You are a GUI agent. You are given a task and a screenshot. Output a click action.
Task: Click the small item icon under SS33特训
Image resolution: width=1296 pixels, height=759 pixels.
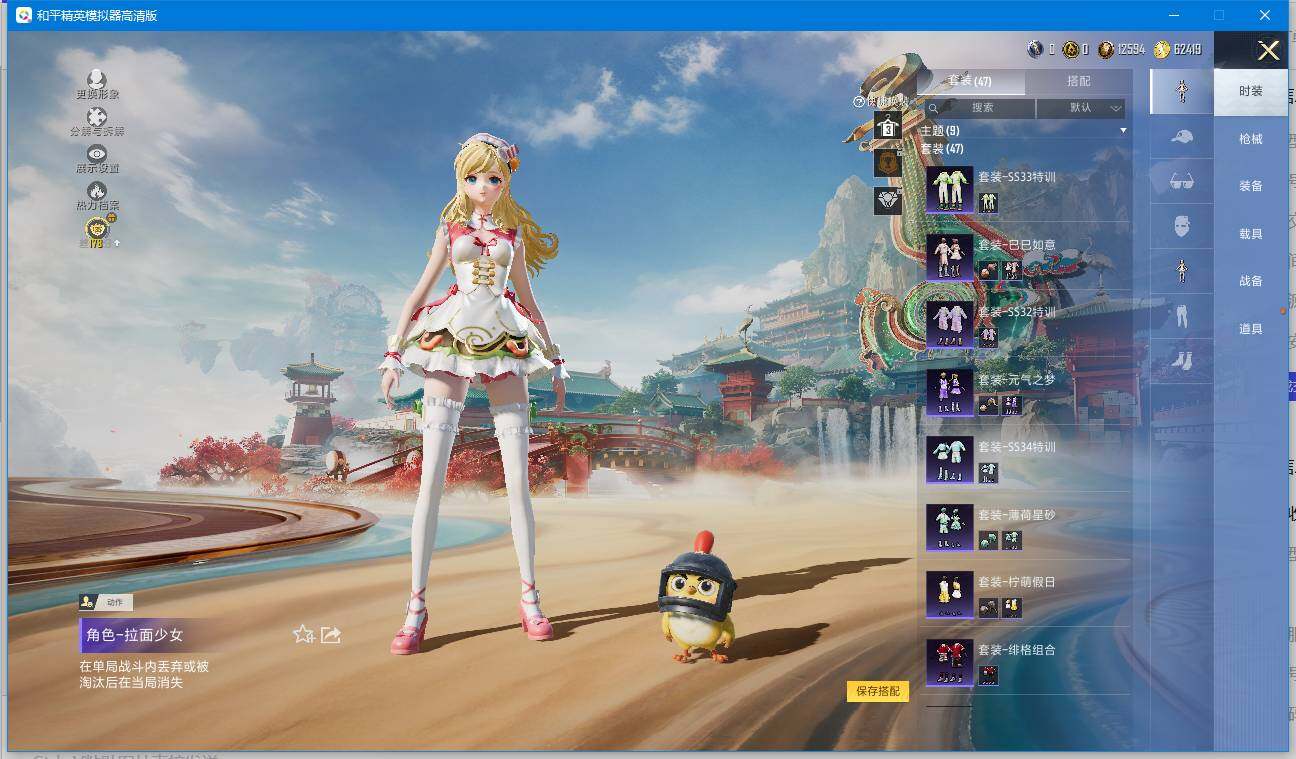(x=988, y=202)
